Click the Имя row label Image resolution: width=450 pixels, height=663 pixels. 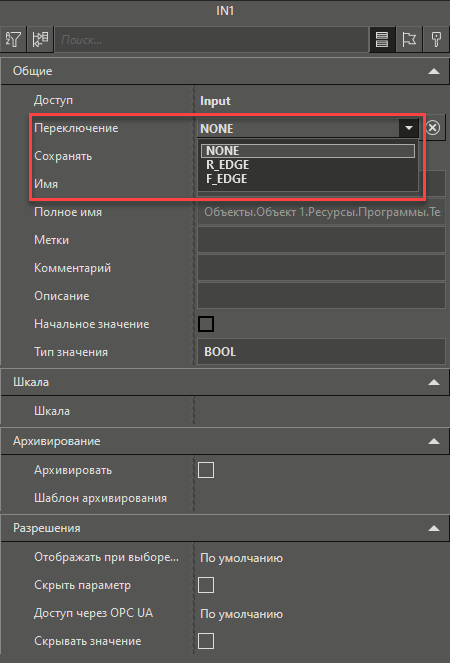[46, 184]
